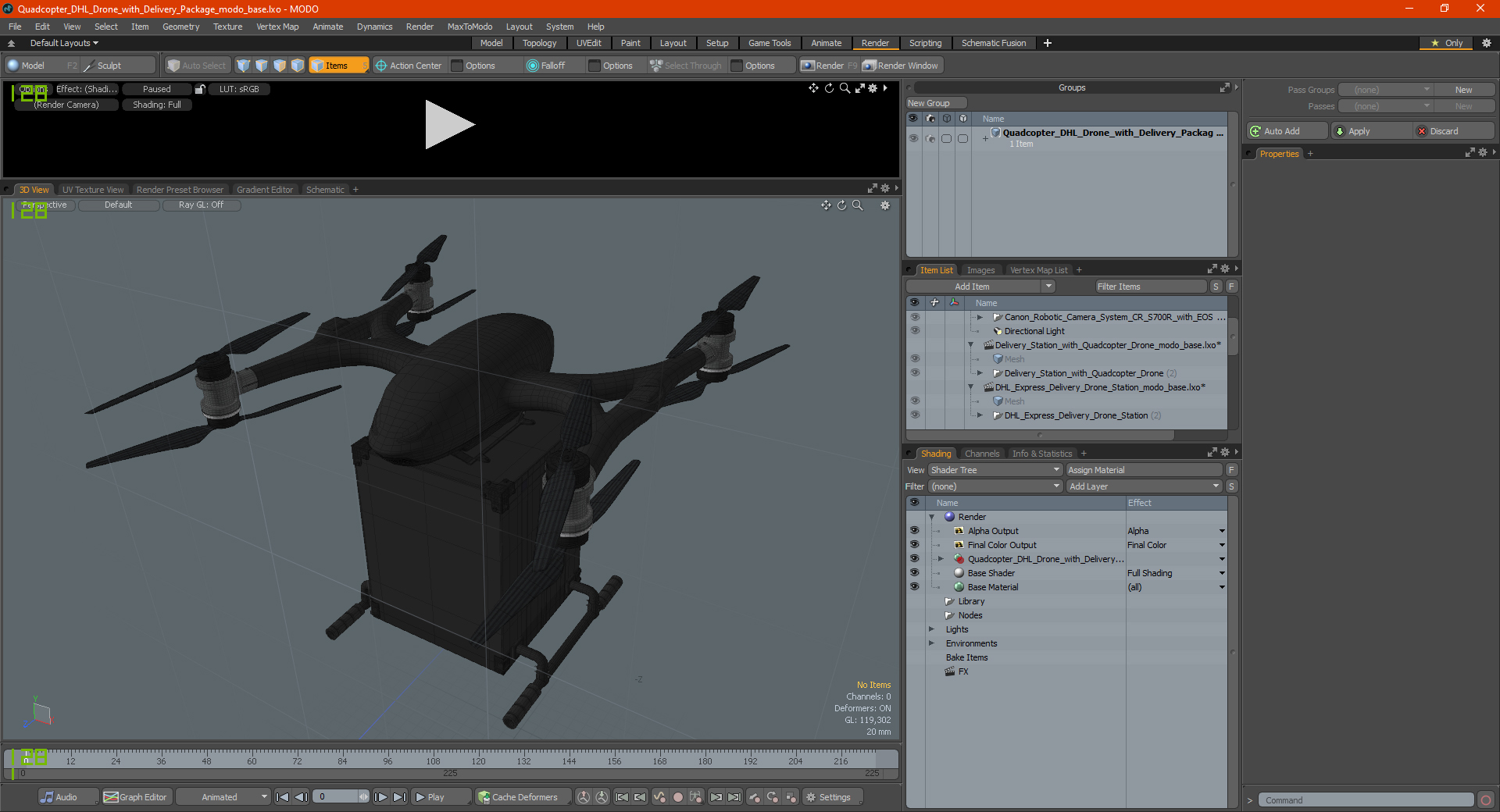The height and width of the screenshot is (812, 1500).
Task: Toggle visibility of Quadcopter group in Groups
Action: (913, 138)
